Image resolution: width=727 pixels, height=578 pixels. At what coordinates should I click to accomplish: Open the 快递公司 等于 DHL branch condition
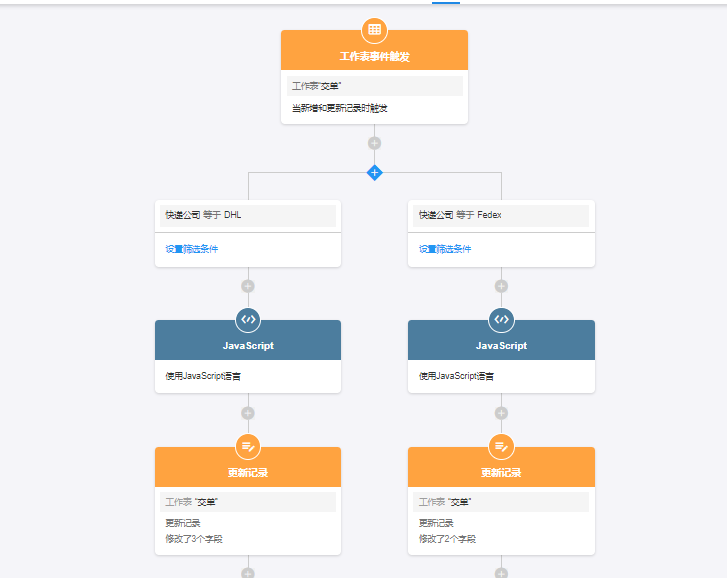click(x=248, y=216)
